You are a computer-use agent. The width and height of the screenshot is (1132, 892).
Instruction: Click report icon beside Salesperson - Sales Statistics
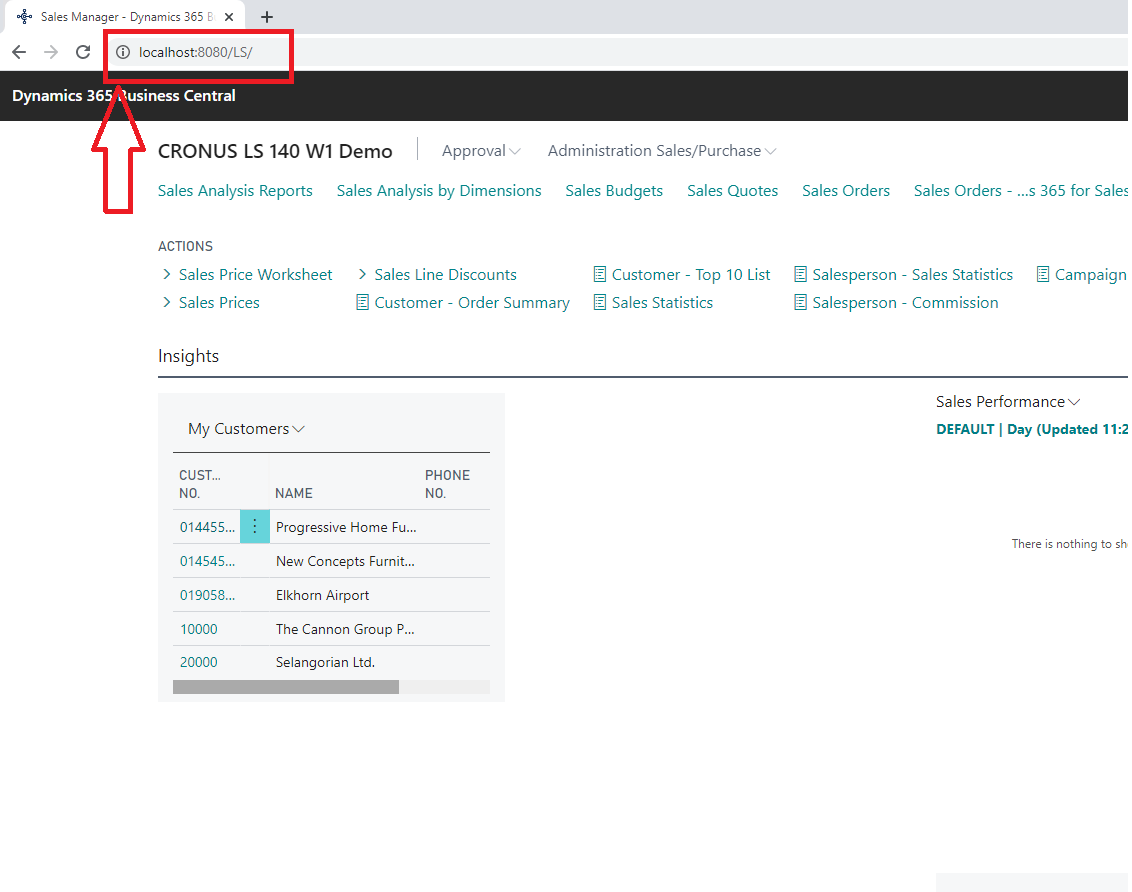801,274
